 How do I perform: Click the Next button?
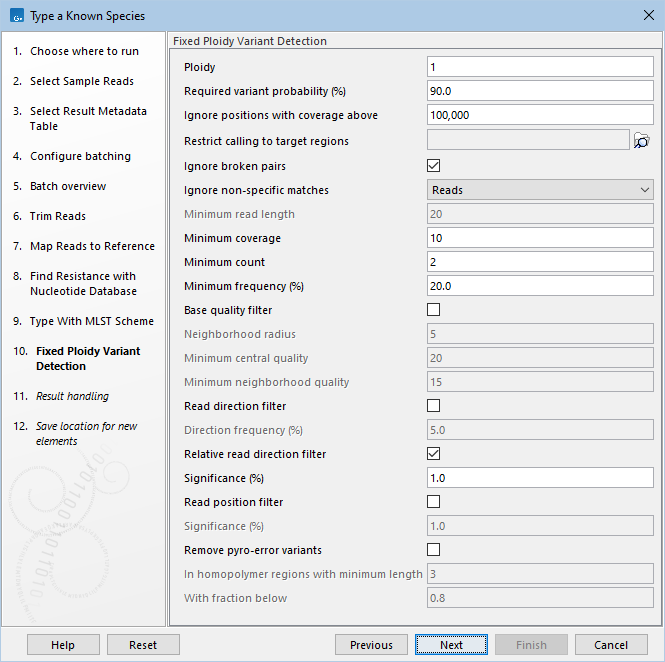pos(451,645)
